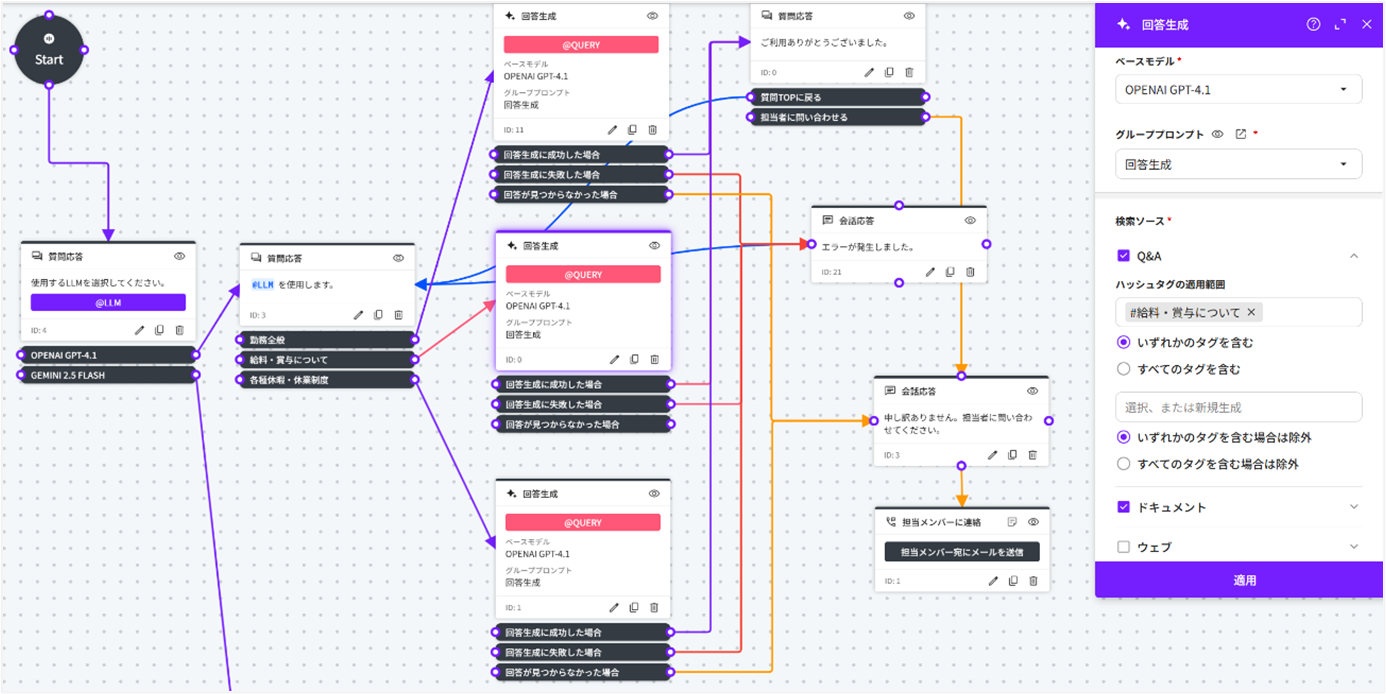The height and width of the screenshot is (694, 1386).
Task: Remove the #給料・賞与について hashtag chip
Action: click(1251, 312)
